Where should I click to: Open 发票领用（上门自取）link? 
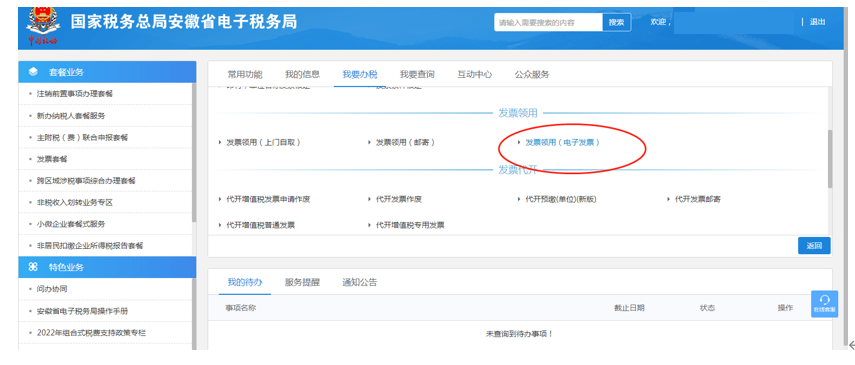[263, 142]
